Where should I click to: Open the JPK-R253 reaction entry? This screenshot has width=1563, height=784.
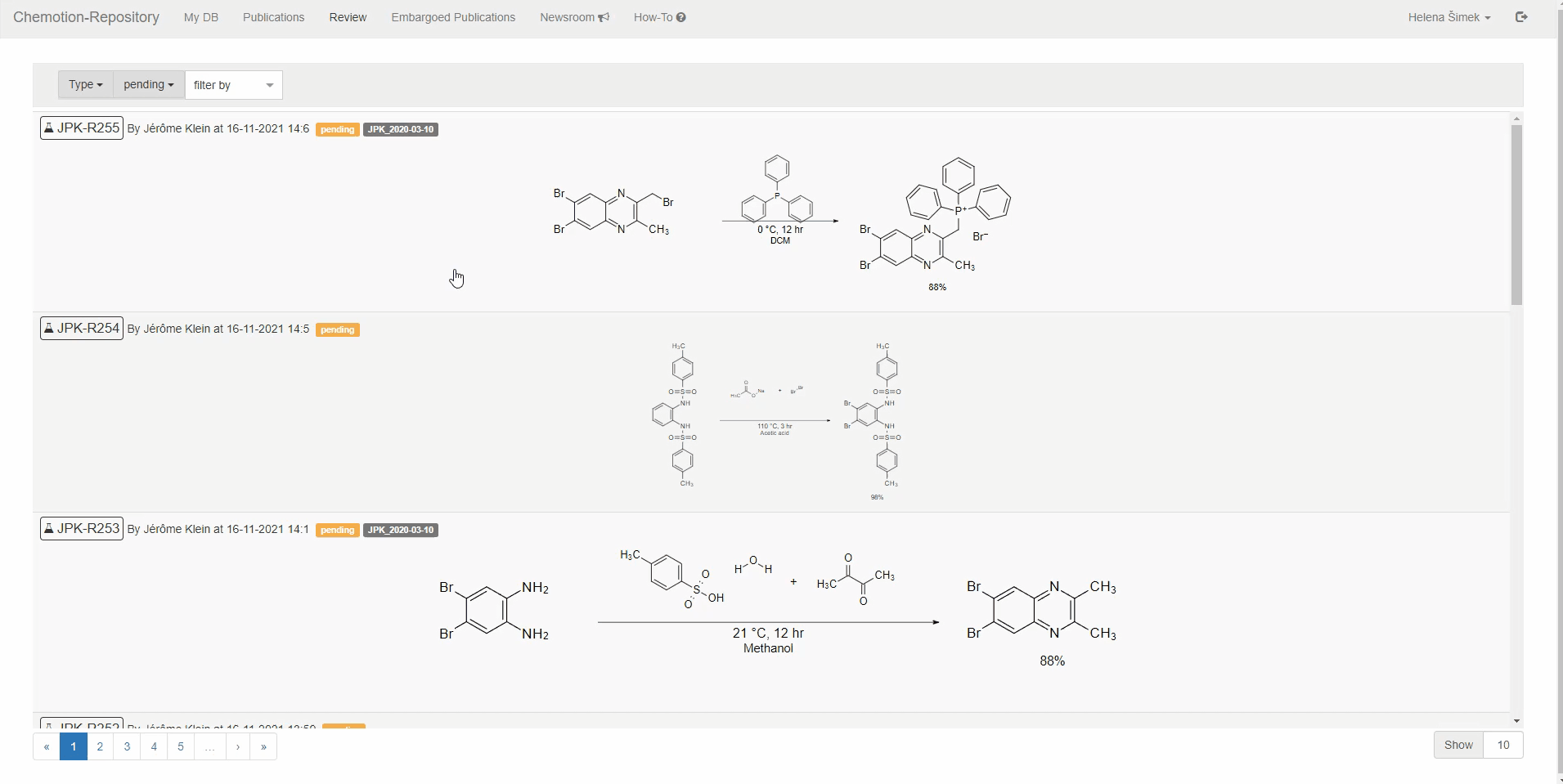pyautogui.click(x=82, y=529)
